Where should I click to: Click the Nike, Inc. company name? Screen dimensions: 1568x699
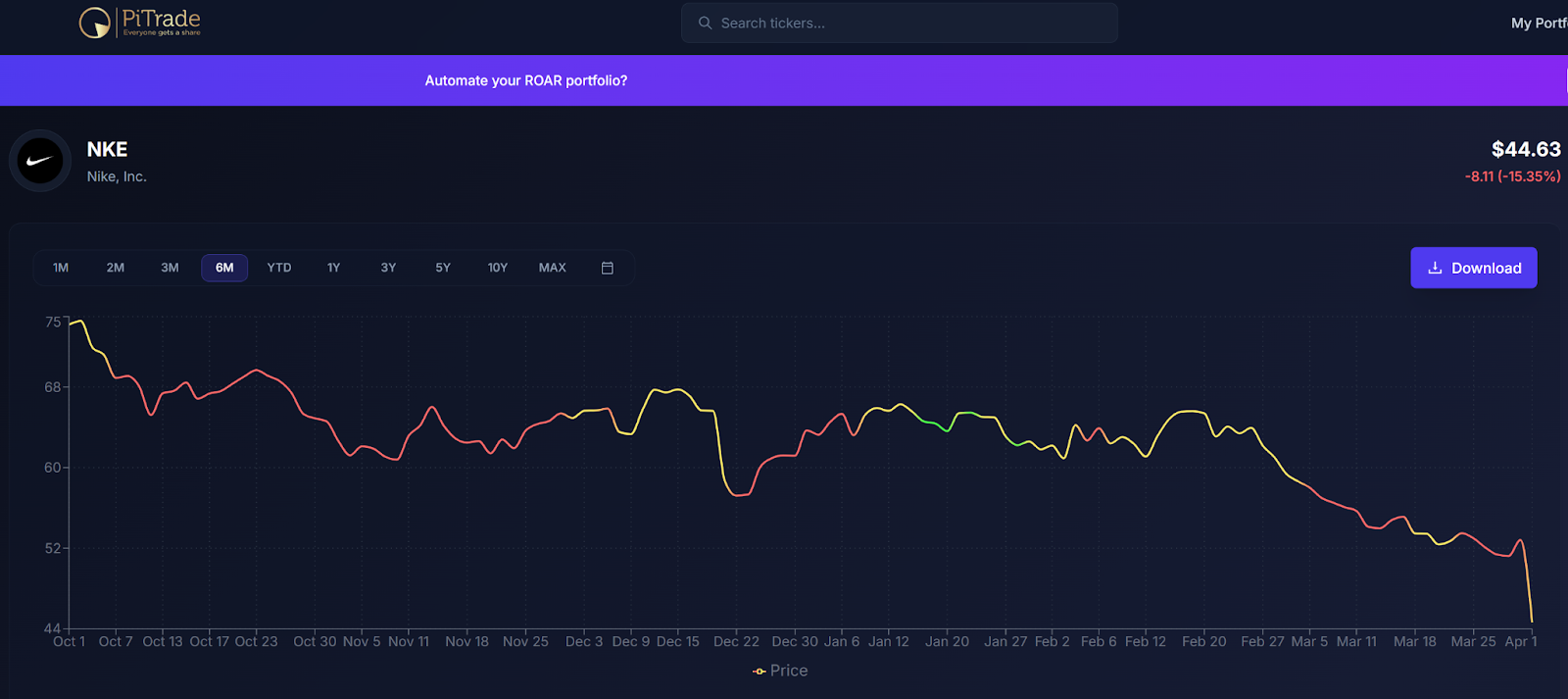pyautogui.click(x=117, y=176)
